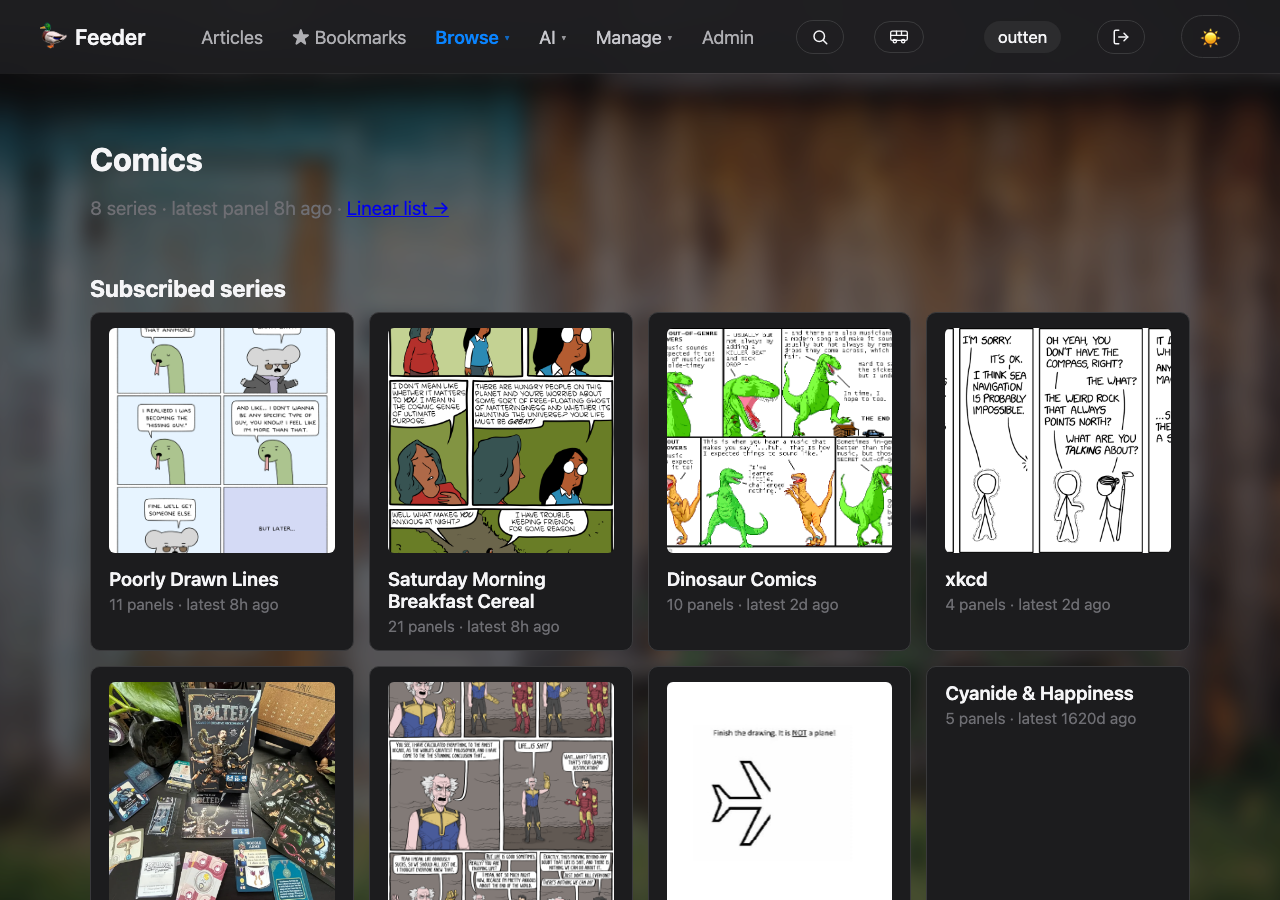Click '4 panels · latest 2d ago' text
The width and height of the screenshot is (1280, 900).
[x=1028, y=605]
